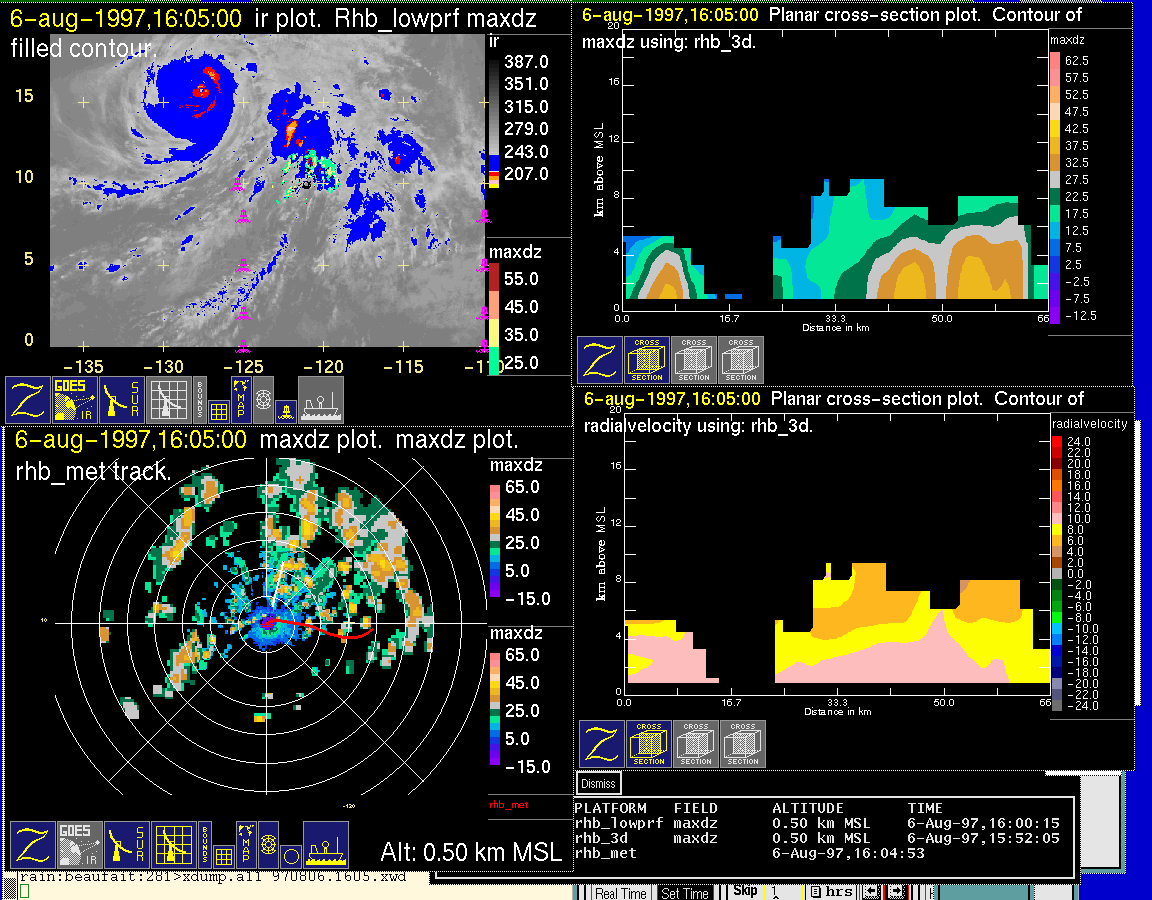Click the Z icon under the maxdz cross-section
1152x900 pixels.
[x=599, y=360]
